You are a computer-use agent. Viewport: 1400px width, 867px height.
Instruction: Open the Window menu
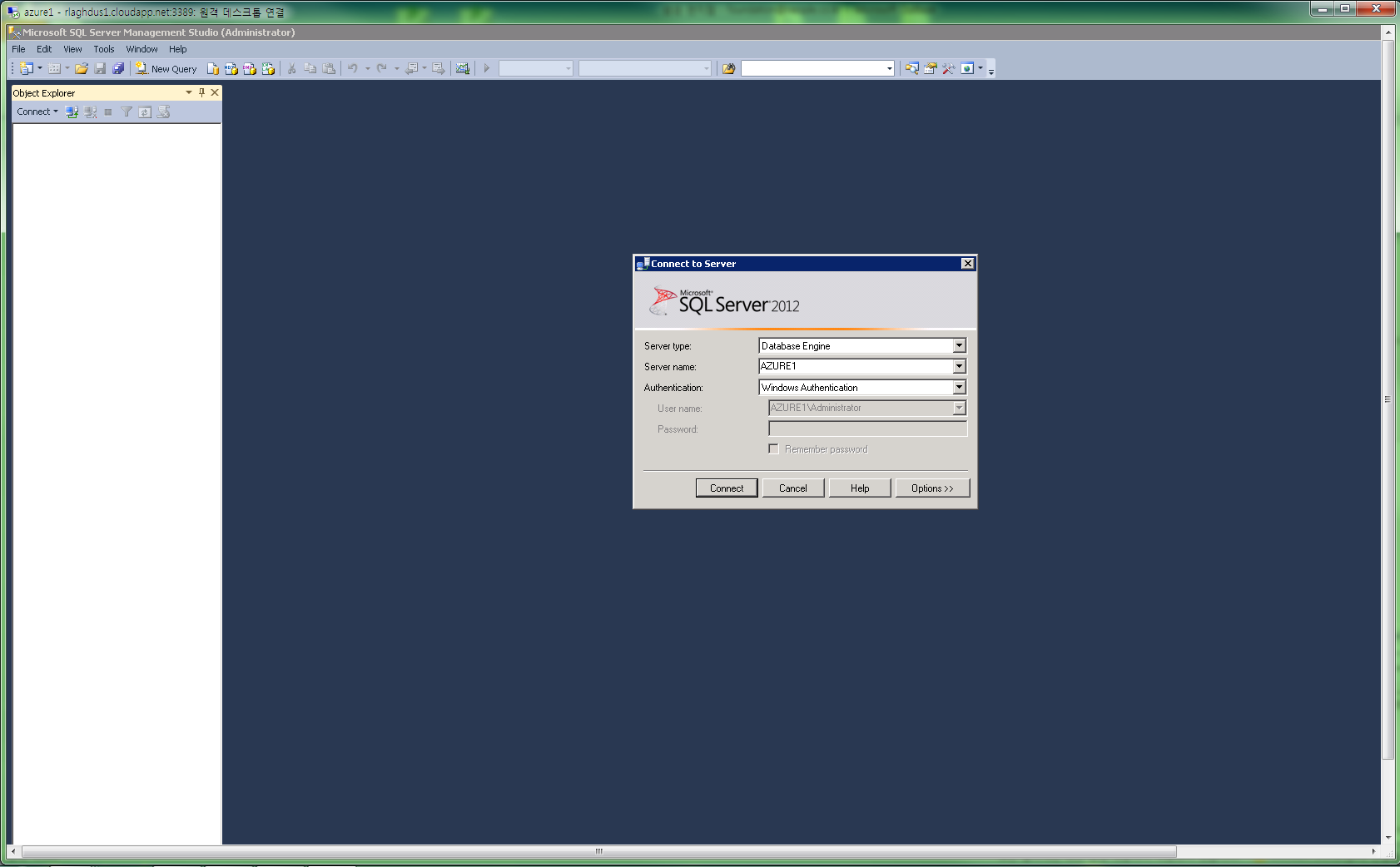tap(141, 49)
